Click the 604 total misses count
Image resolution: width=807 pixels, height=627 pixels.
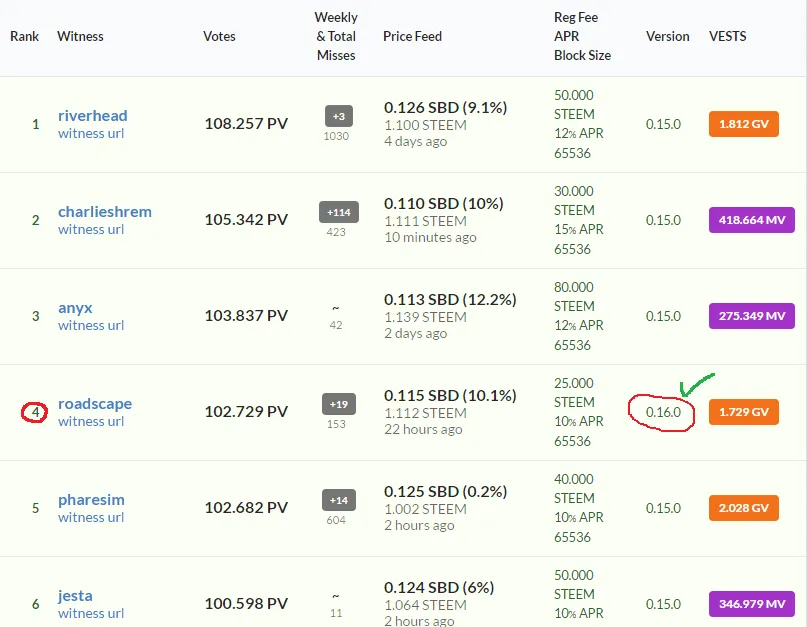pyautogui.click(x=336, y=520)
